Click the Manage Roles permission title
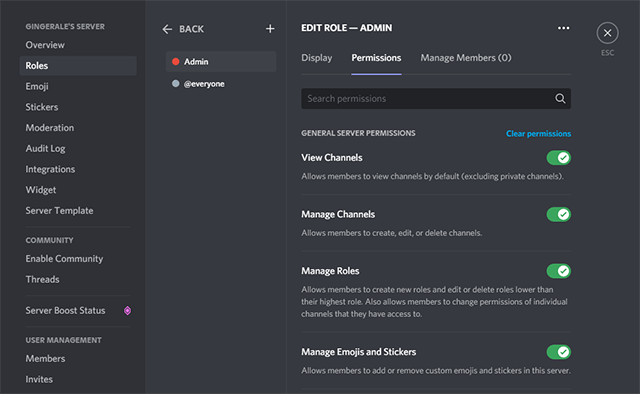Image resolution: width=640 pixels, height=394 pixels. tap(330, 271)
